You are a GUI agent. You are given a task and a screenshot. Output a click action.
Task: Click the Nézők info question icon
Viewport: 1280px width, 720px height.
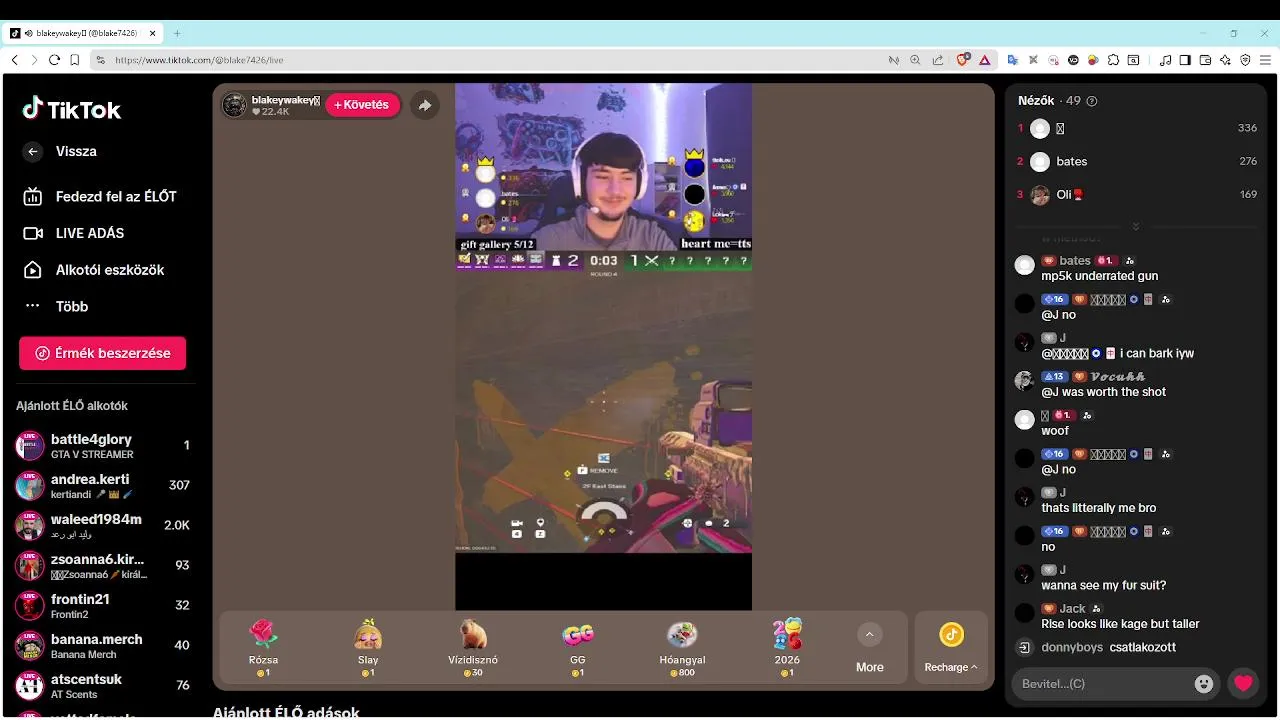point(1092,101)
